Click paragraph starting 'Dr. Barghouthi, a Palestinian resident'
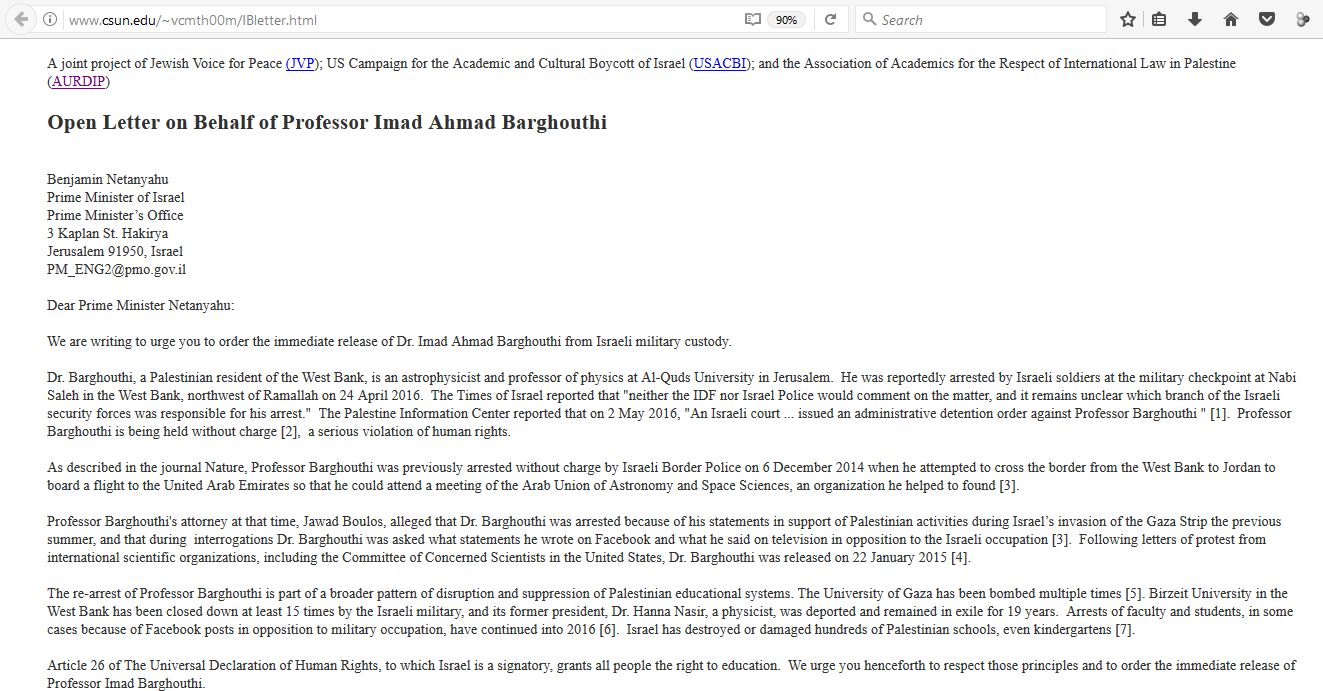The height and width of the screenshot is (691, 1323). click(672, 404)
